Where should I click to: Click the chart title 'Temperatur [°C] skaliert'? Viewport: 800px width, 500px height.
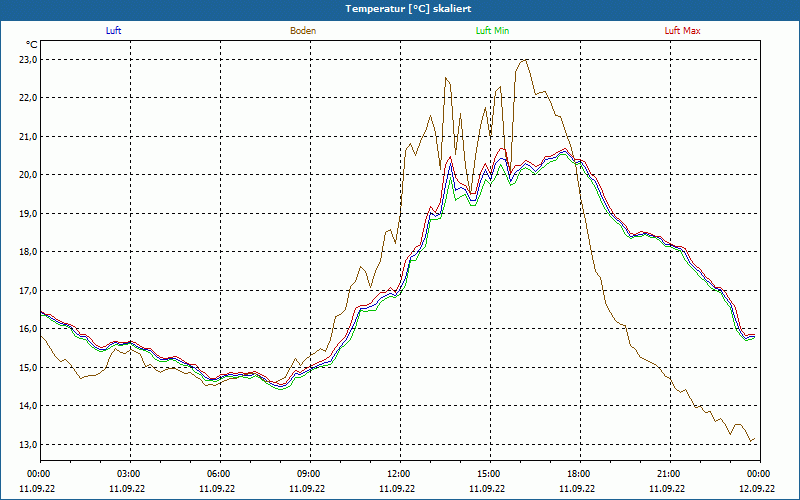click(x=400, y=8)
